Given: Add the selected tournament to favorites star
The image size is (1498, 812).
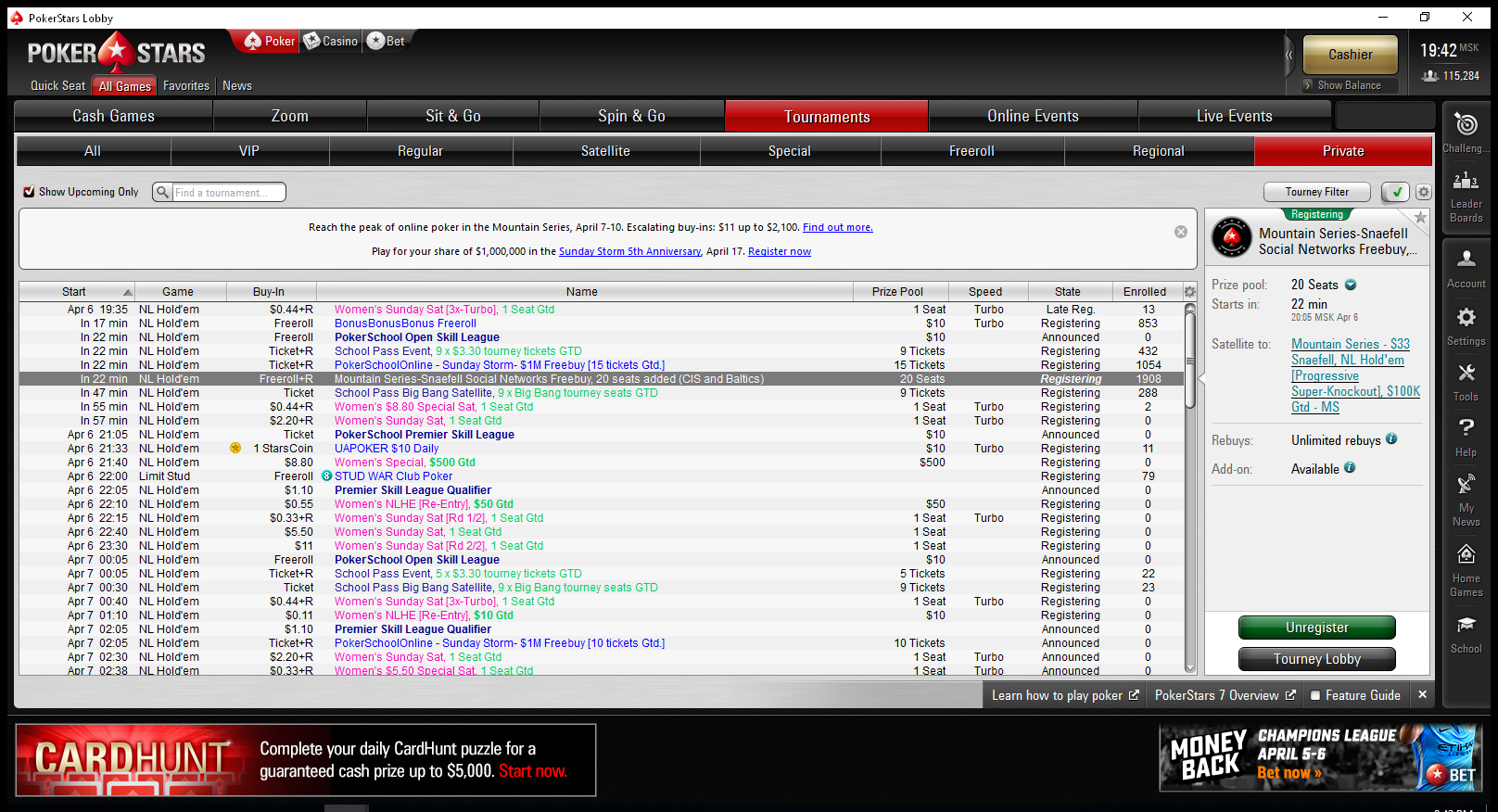Looking at the screenshot, I should pos(1419,217).
